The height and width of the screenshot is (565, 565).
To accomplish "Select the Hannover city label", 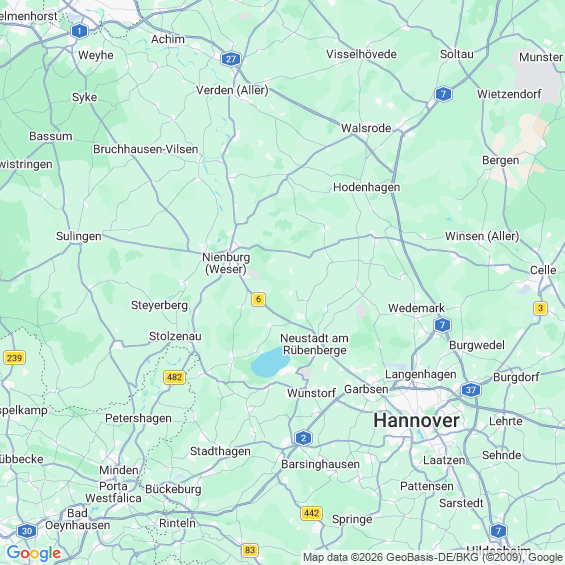I will [416, 421].
